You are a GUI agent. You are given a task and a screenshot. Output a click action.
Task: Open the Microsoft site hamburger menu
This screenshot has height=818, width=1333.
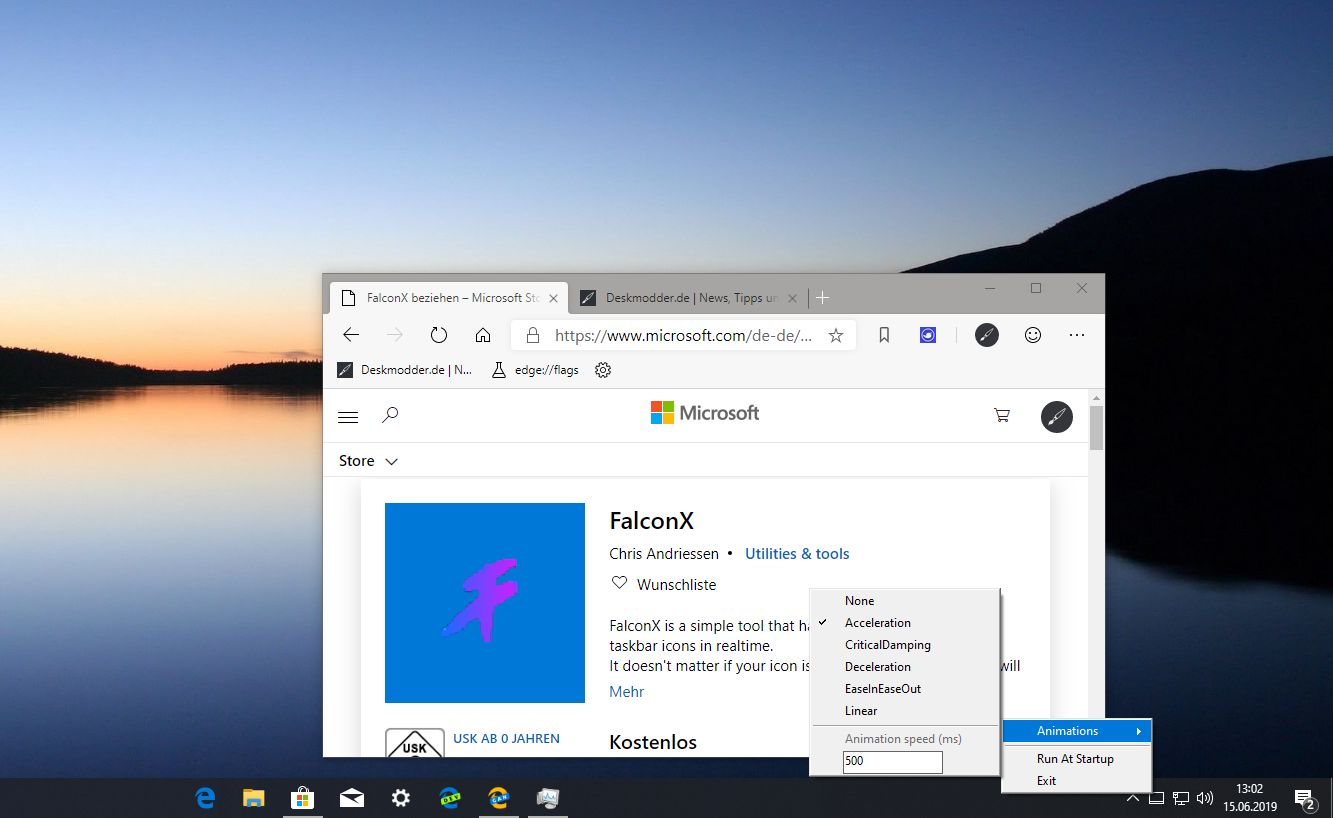point(348,417)
